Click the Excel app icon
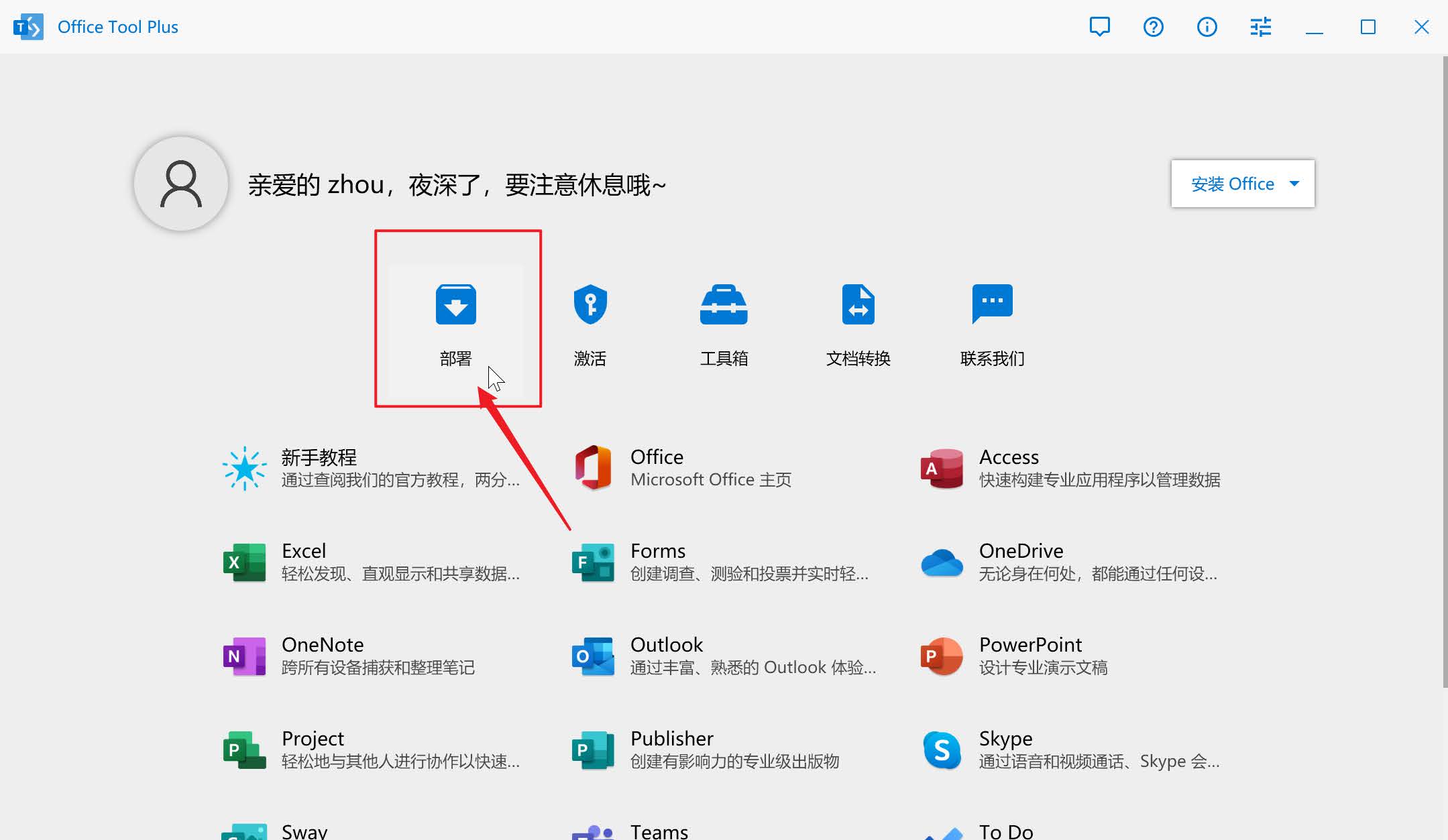Viewport: 1448px width, 840px height. 244,562
